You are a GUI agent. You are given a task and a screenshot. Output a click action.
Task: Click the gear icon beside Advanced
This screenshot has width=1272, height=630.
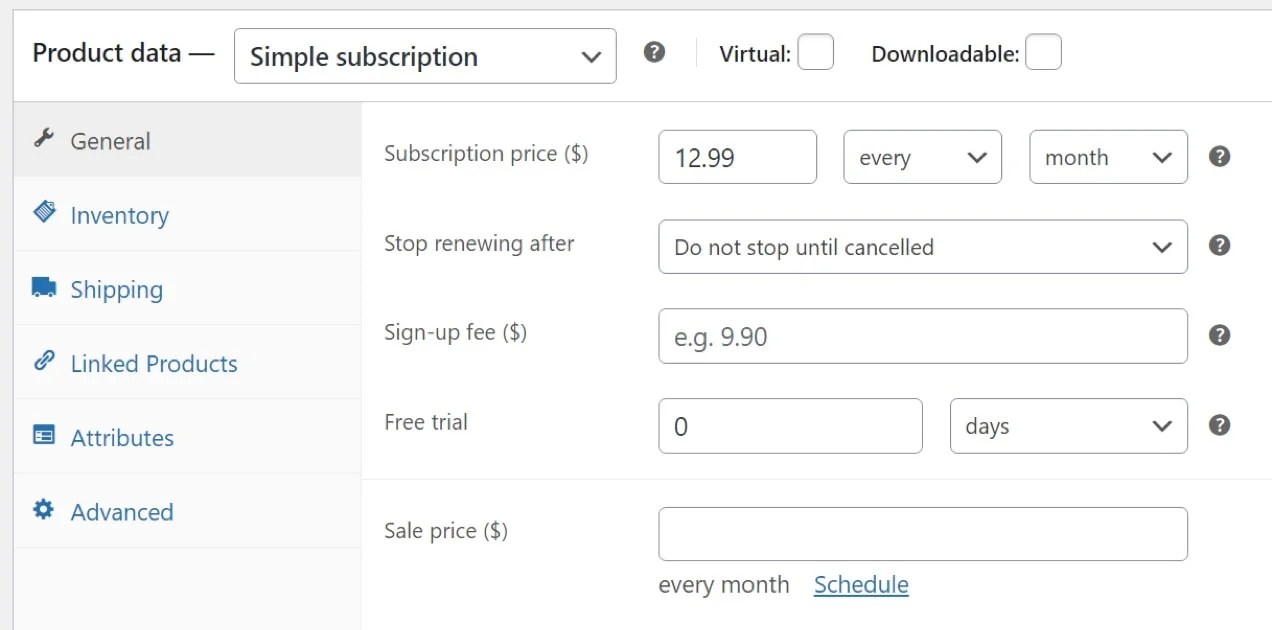click(x=42, y=510)
